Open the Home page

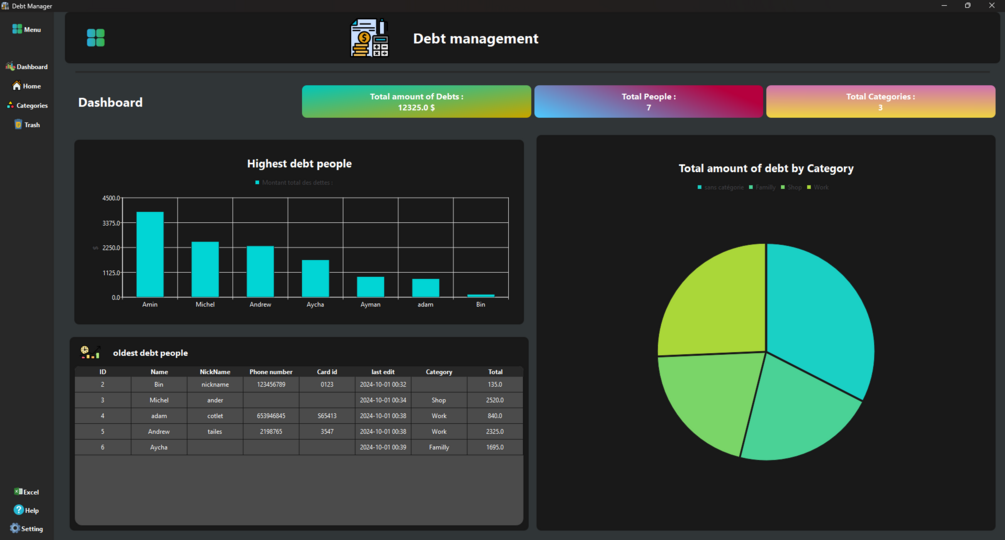26,86
